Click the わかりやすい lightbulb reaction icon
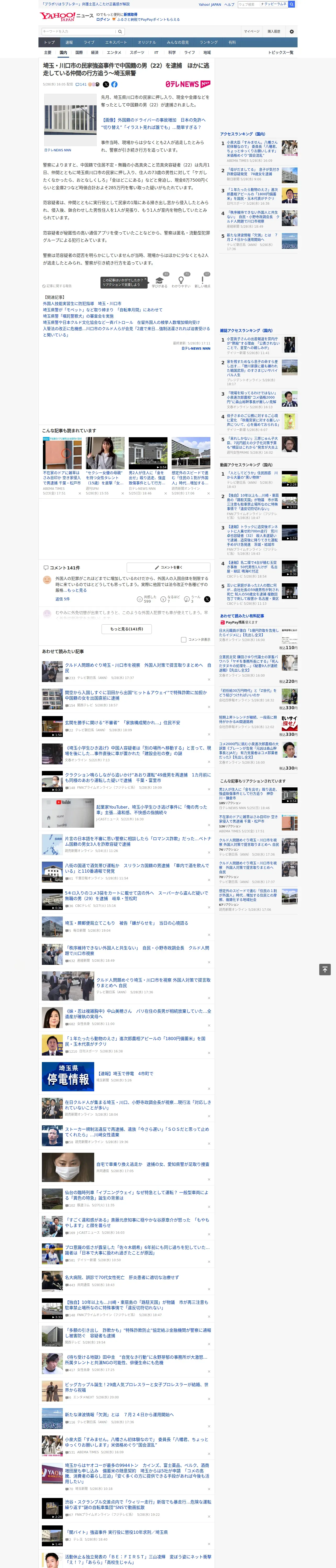The width and height of the screenshot is (336, 1568). click(x=181, y=280)
